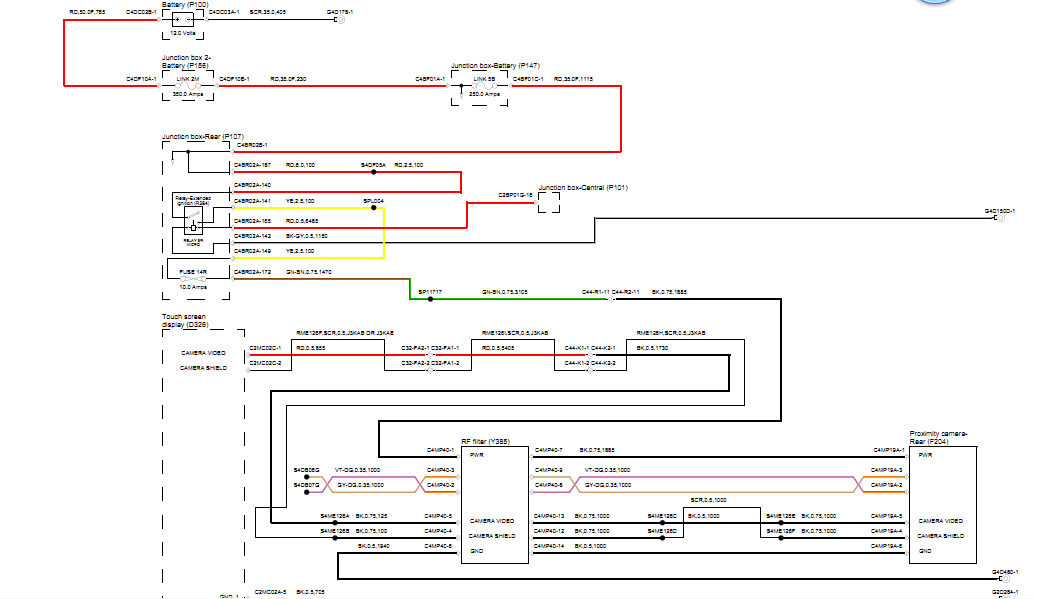The width and height of the screenshot is (1037, 599).
Task: Select the Junction box-Rear (P107) title
Action: [x=203, y=136]
